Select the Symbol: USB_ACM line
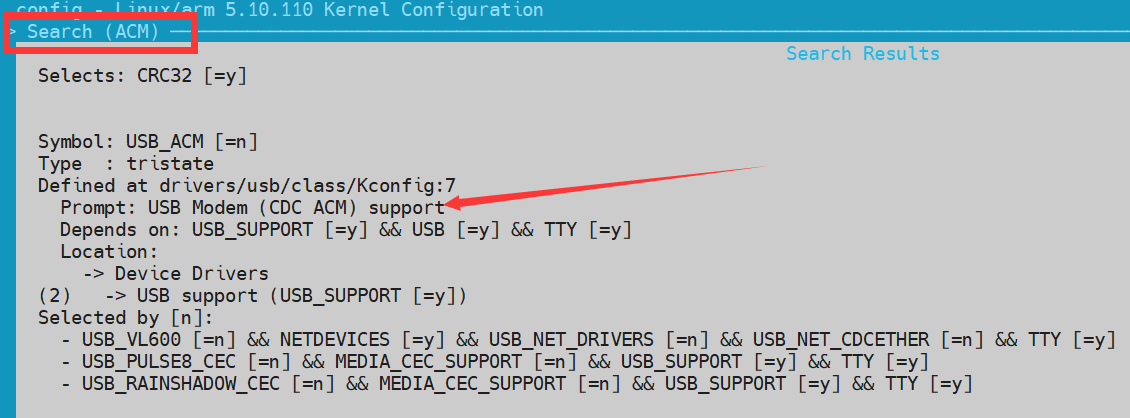Screen dimensions: 1130x418 point(148,142)
